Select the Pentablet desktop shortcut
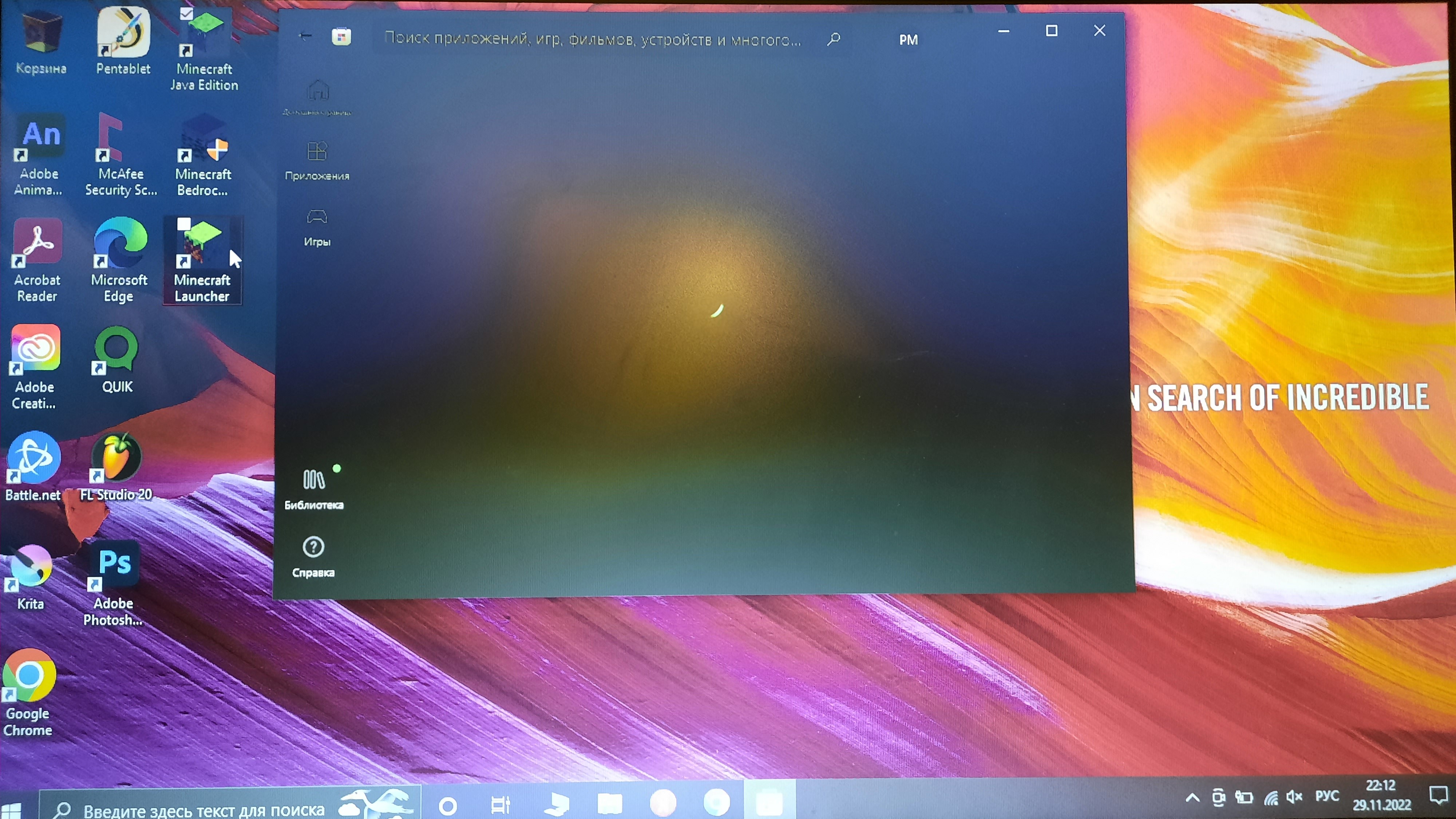1456x819 pixels. tap(123, 41)
